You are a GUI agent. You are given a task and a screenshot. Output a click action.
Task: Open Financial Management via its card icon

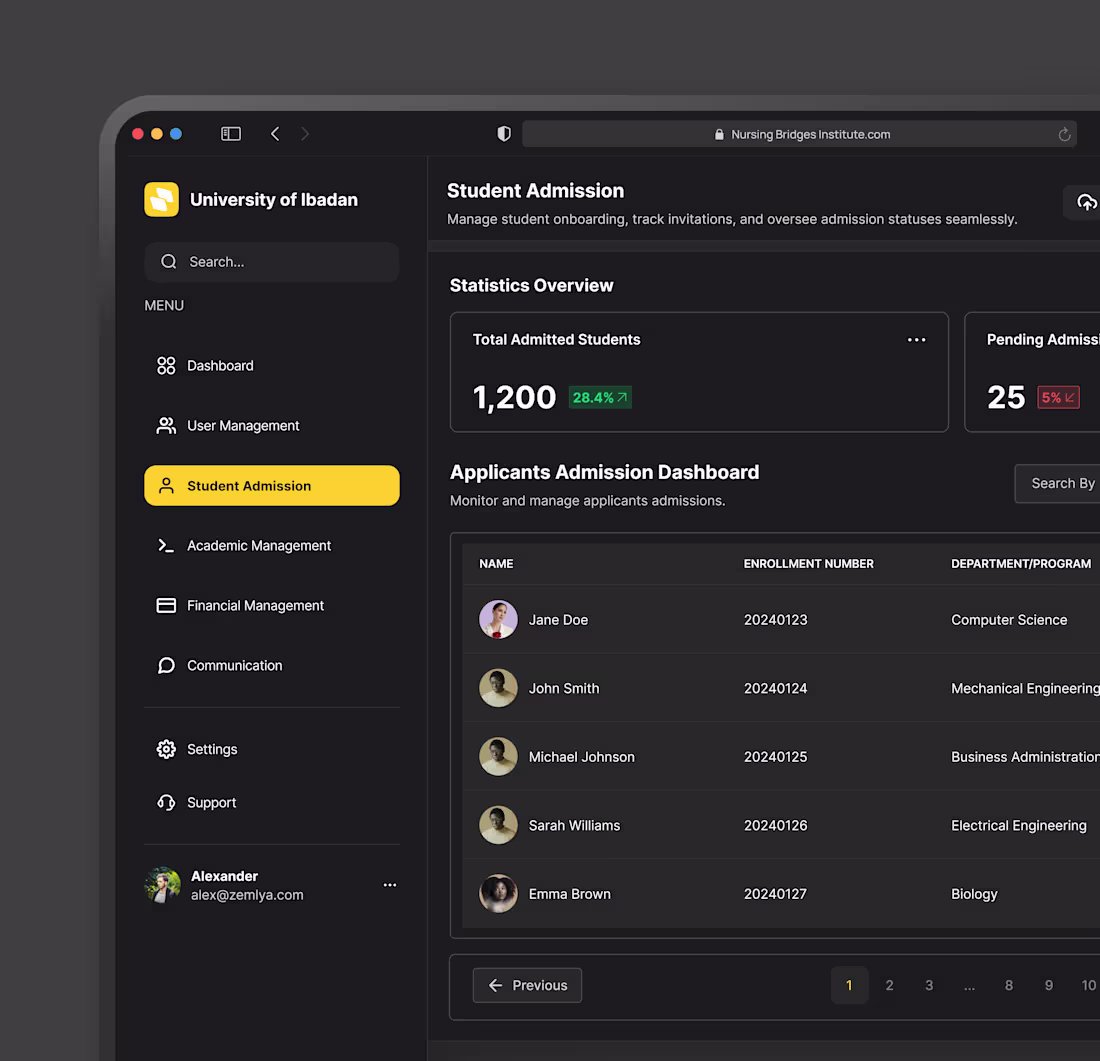point(166,605)
